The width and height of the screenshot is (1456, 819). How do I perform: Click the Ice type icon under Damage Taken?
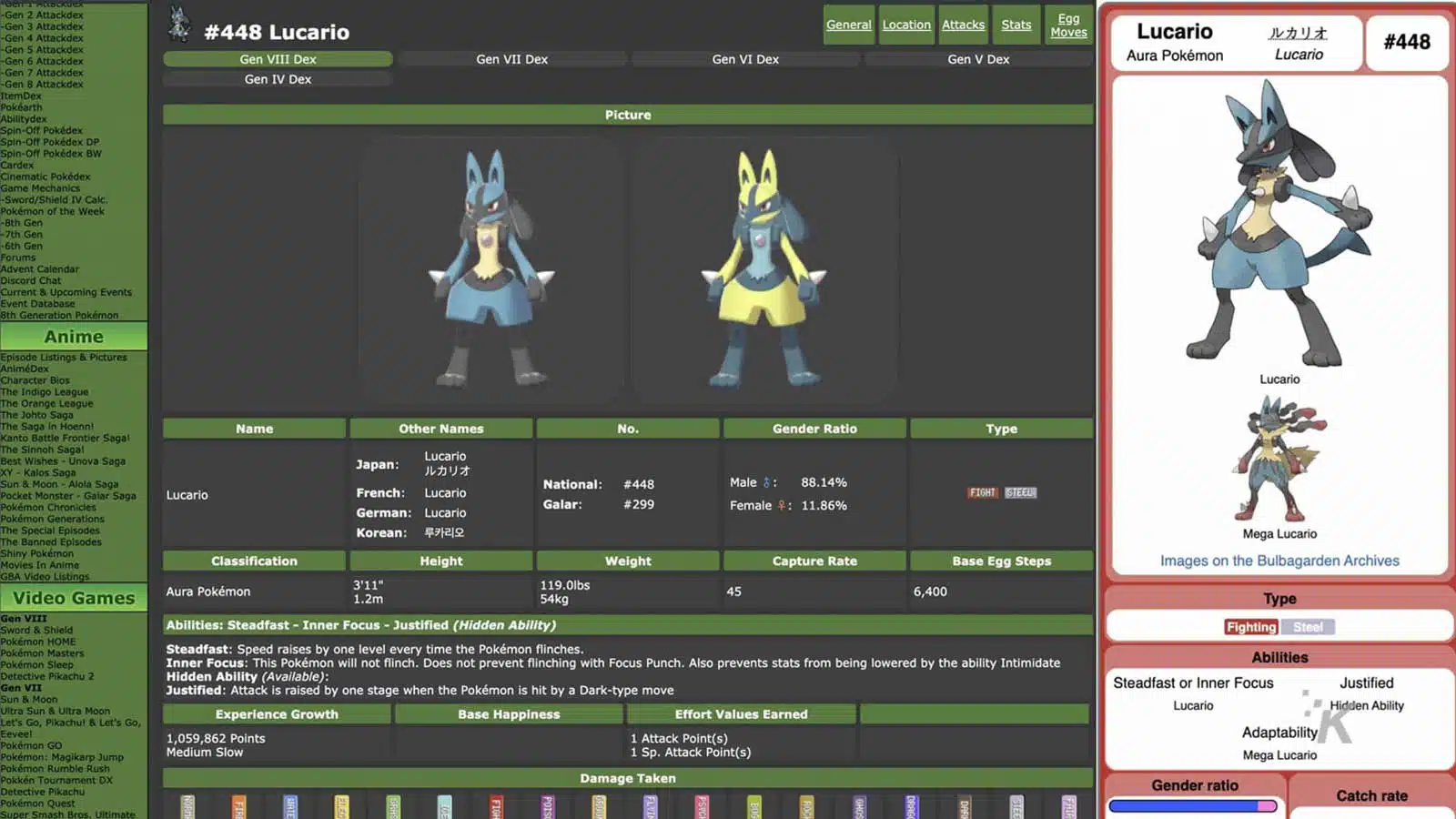pos(445,807)
